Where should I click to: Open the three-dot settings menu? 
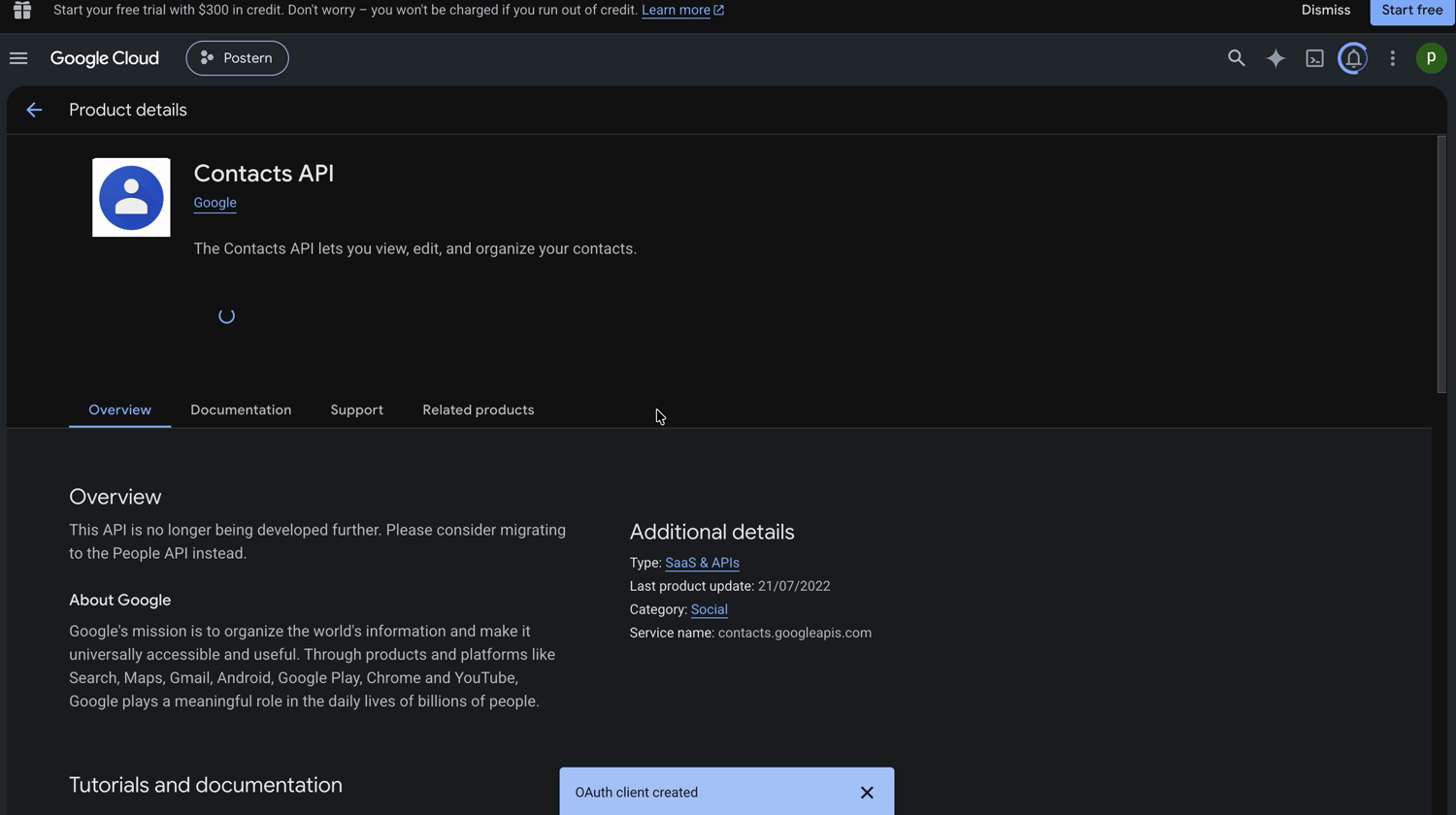pyautogui.click(x=1392, y=58)
